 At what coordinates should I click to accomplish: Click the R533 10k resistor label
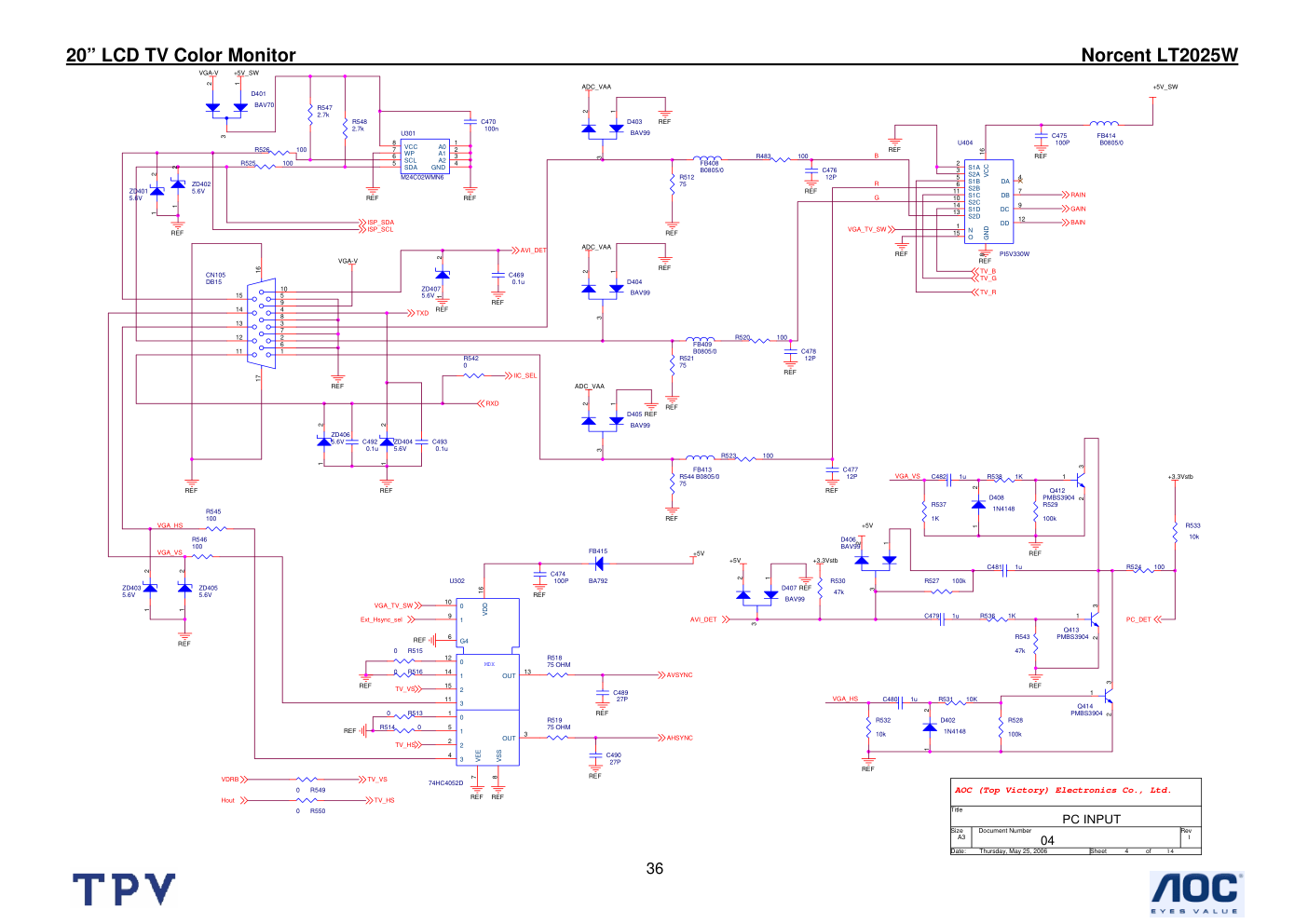[1193, 531]
